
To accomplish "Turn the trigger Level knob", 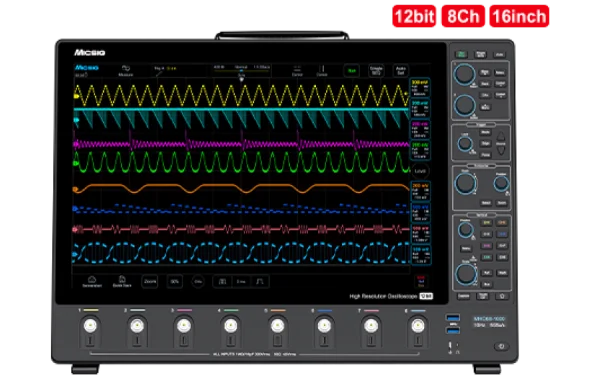I will (x=465, y=144).
